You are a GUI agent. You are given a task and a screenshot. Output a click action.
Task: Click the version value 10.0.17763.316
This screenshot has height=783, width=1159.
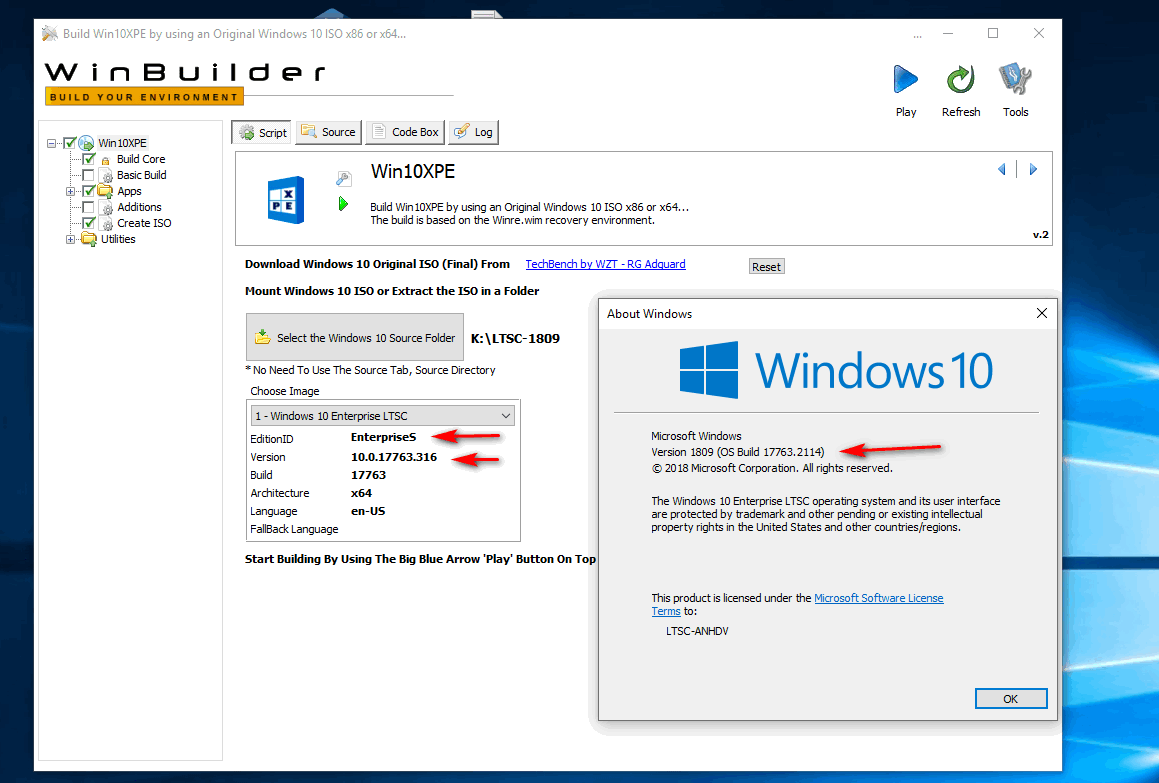(393, 457)
